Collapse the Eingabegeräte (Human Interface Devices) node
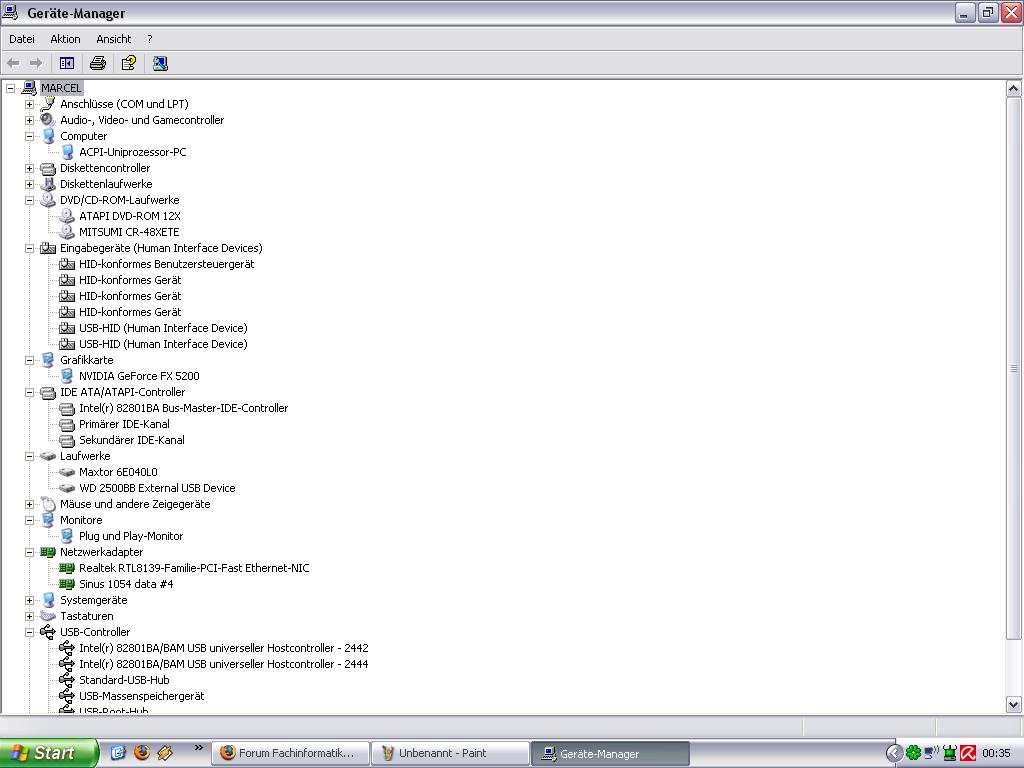 point(29,248)
